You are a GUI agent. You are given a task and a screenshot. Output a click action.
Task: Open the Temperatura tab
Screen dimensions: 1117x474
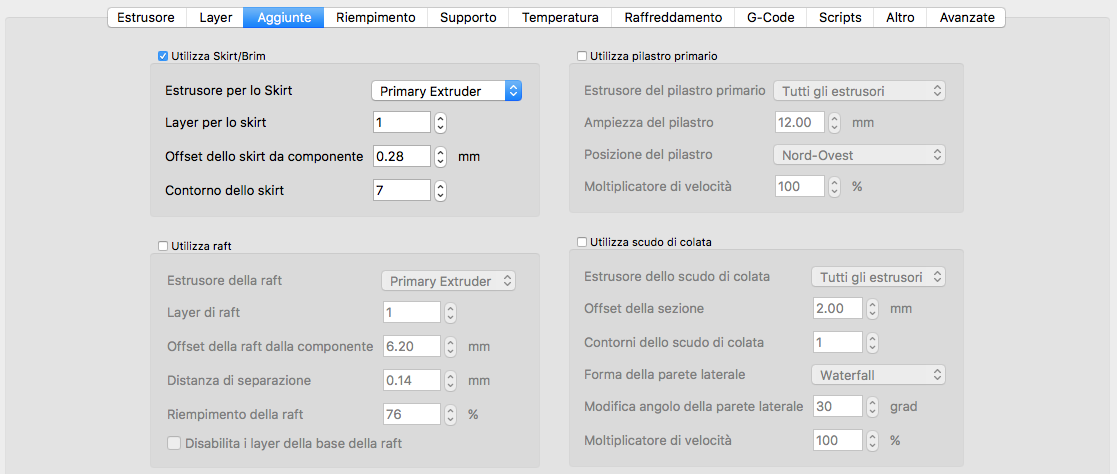click(x=560, y=17)
